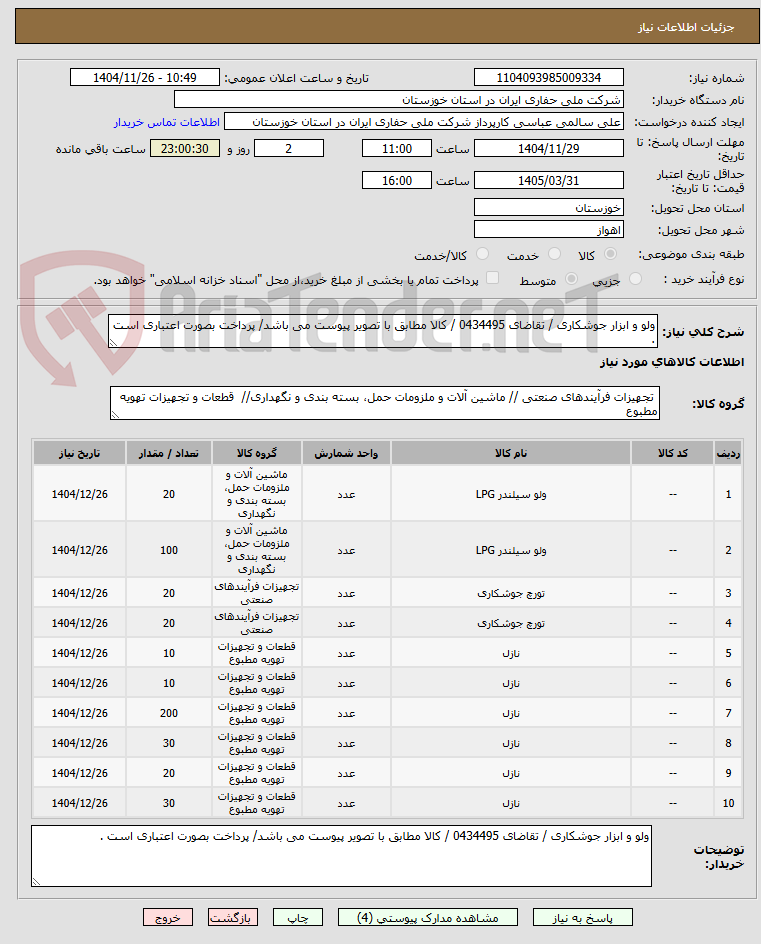Click row 5 item نازل
Image resolution: width=761 pixels, height=944 pixels.
click(x=511, y=654)
